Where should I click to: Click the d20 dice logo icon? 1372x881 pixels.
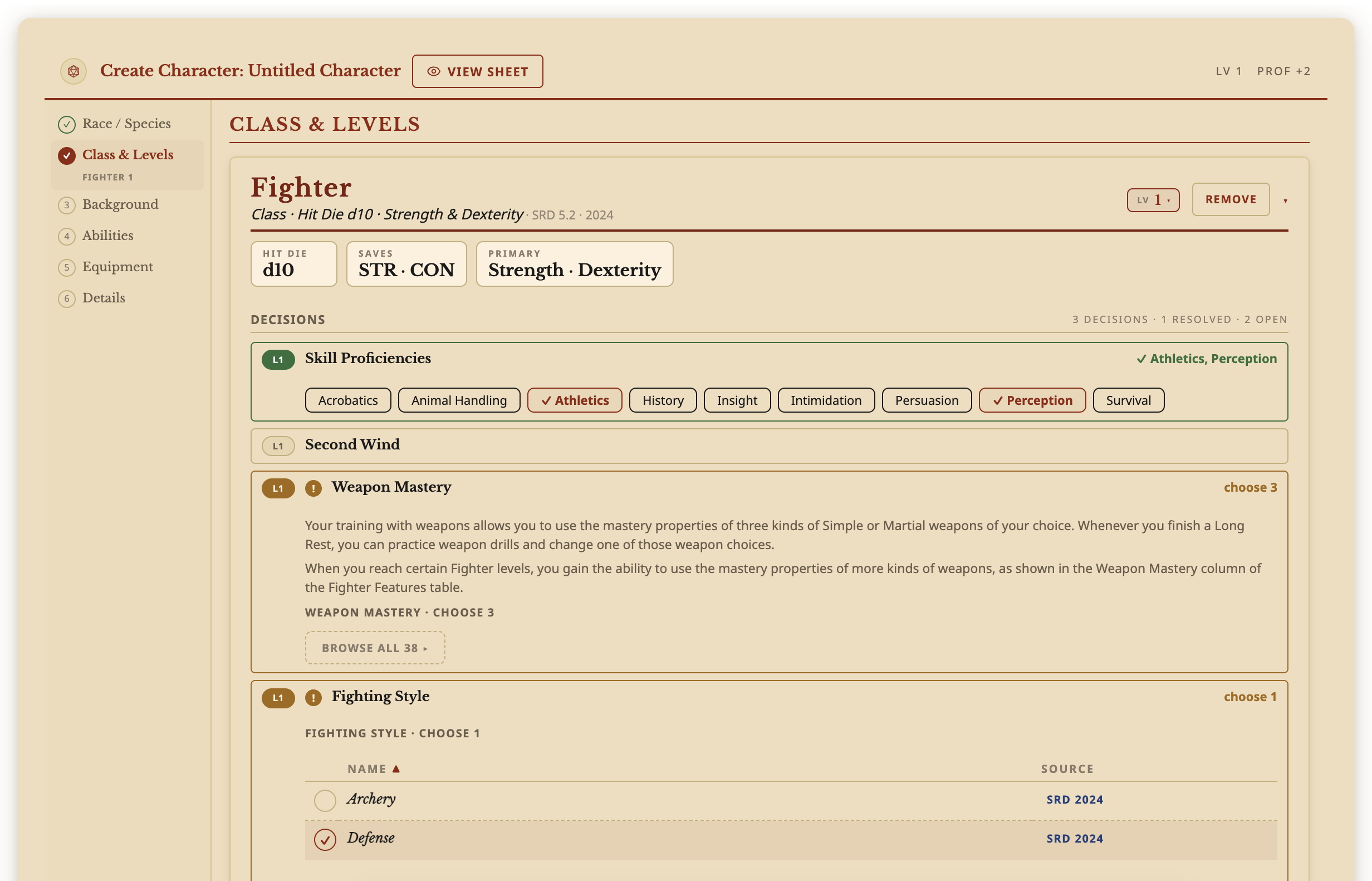click(x=73, y=71)
